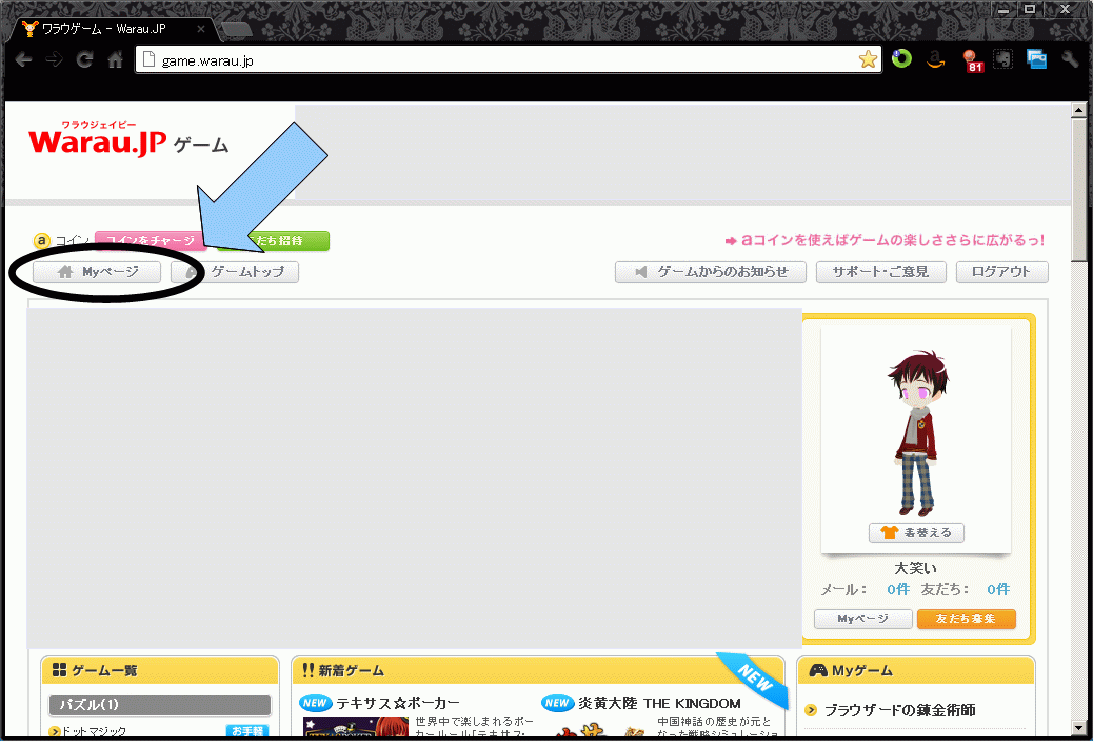Open a new tab with the tab button

236,30
